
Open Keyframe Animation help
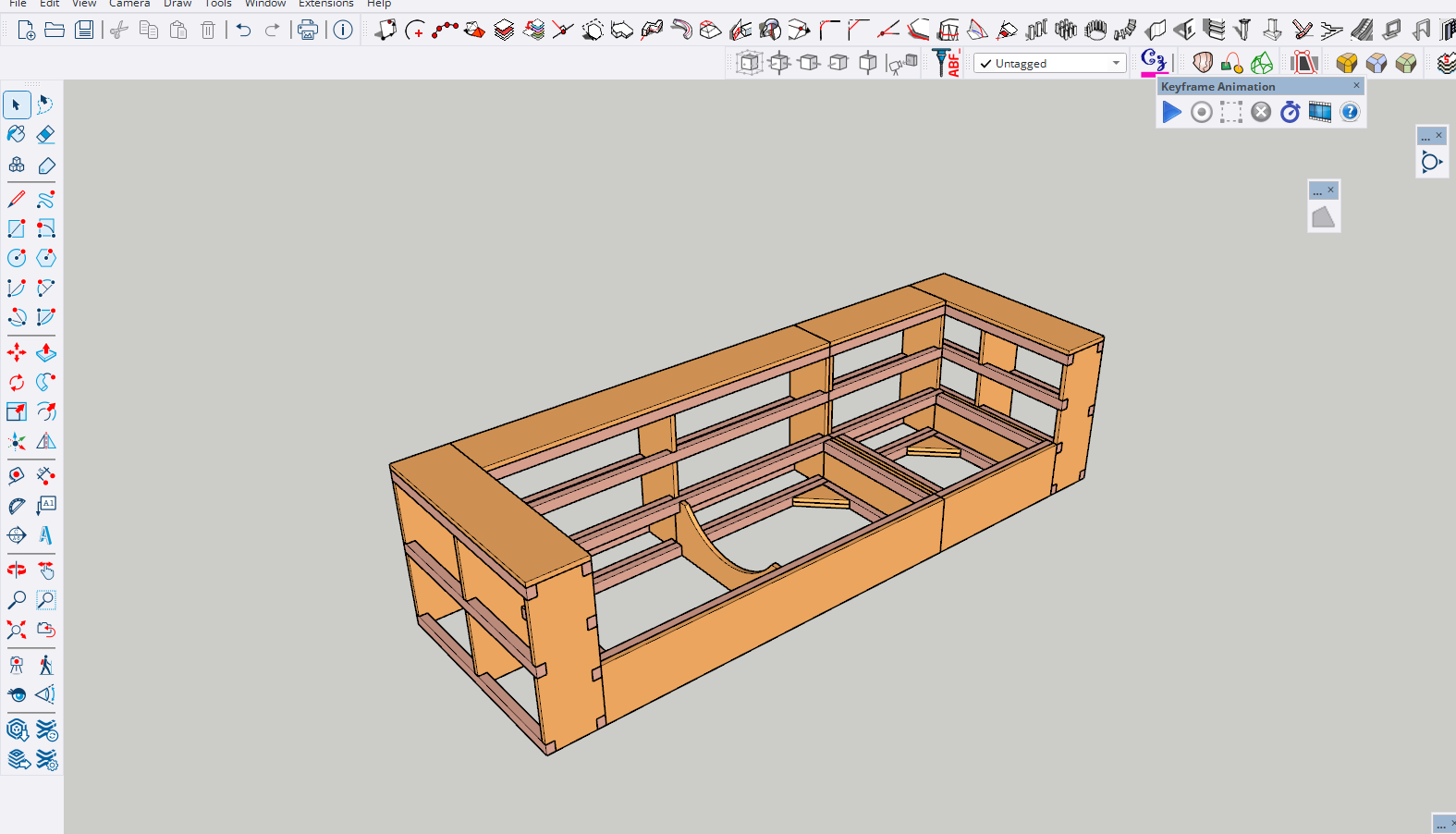pyautogui.click(x=1350, y=112)
